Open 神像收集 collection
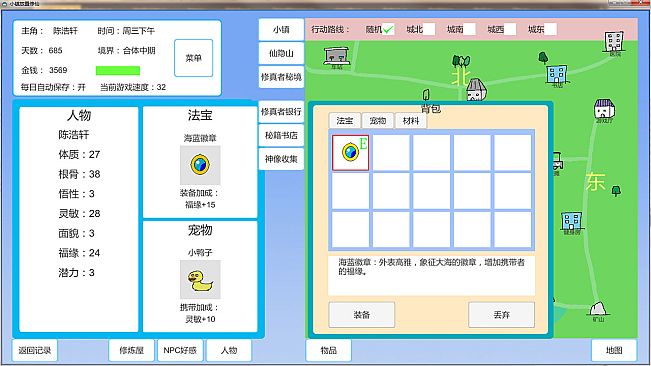The image size is (651, 366). point(281,159)
